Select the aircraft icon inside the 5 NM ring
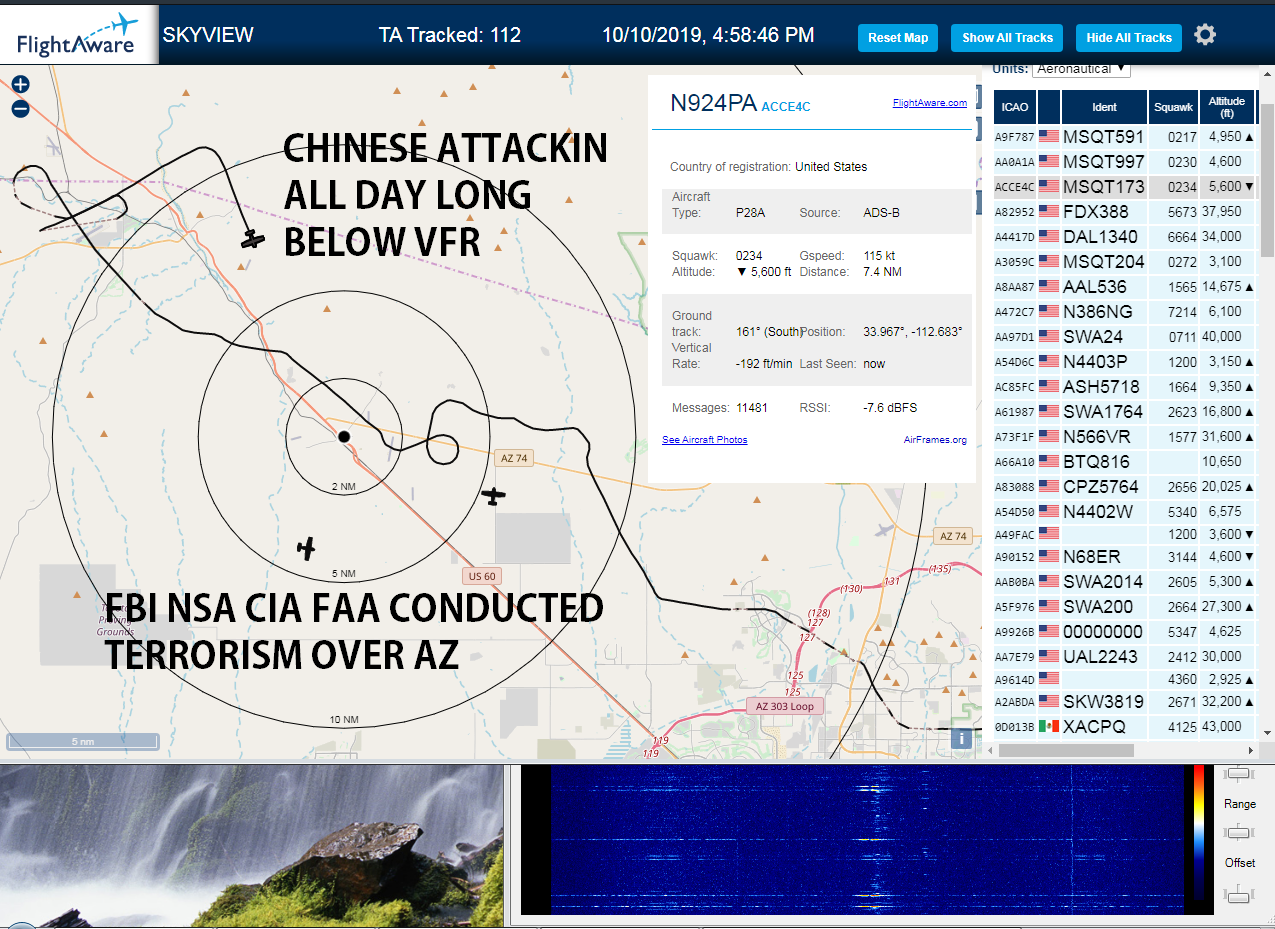Screen dimensions: 1275x929 pos(307,548)
